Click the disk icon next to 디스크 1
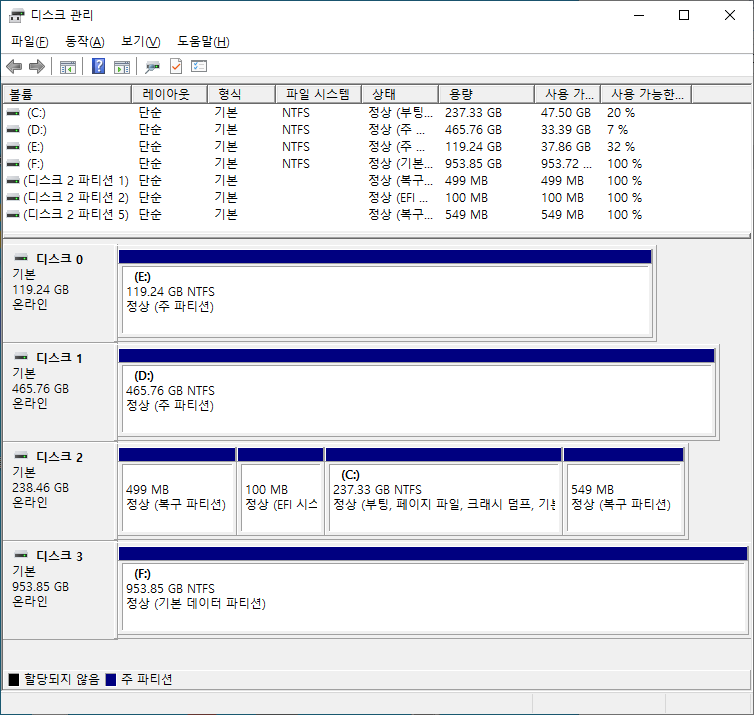The image size is (754, 715). point(21,357)
